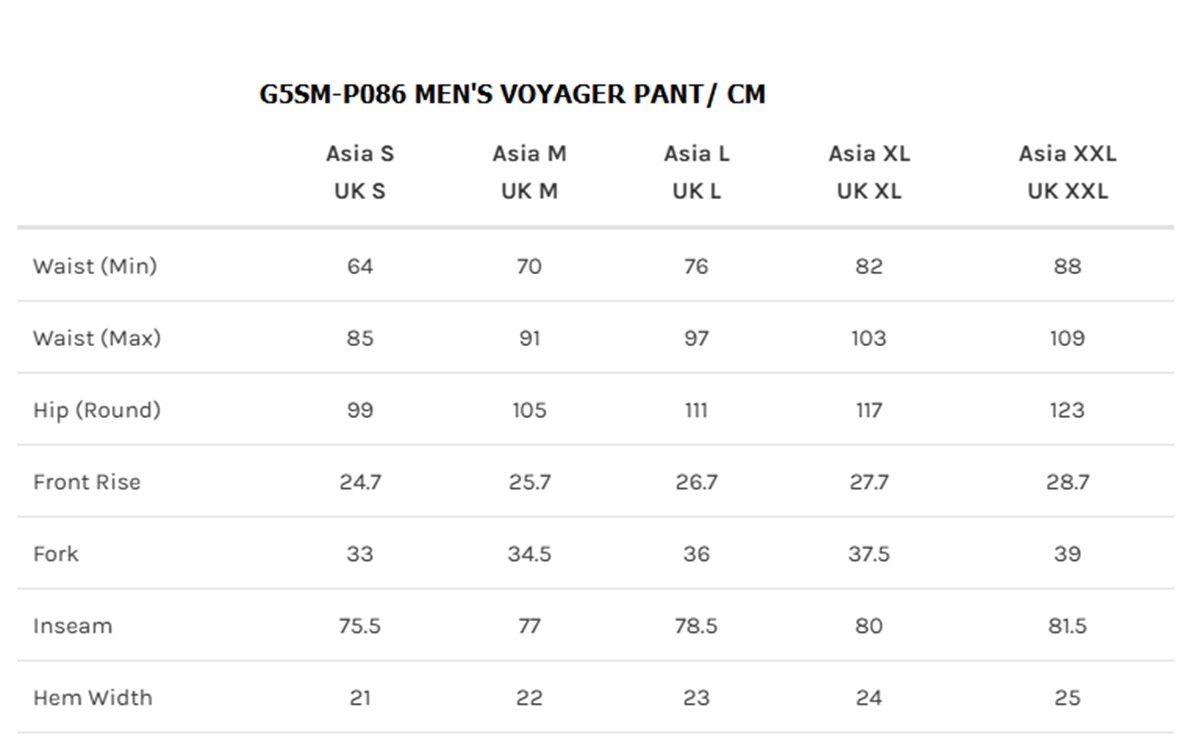Select the Asia XL column header
The width and height of the screenshot is (1182, 741).
[869, 154]
